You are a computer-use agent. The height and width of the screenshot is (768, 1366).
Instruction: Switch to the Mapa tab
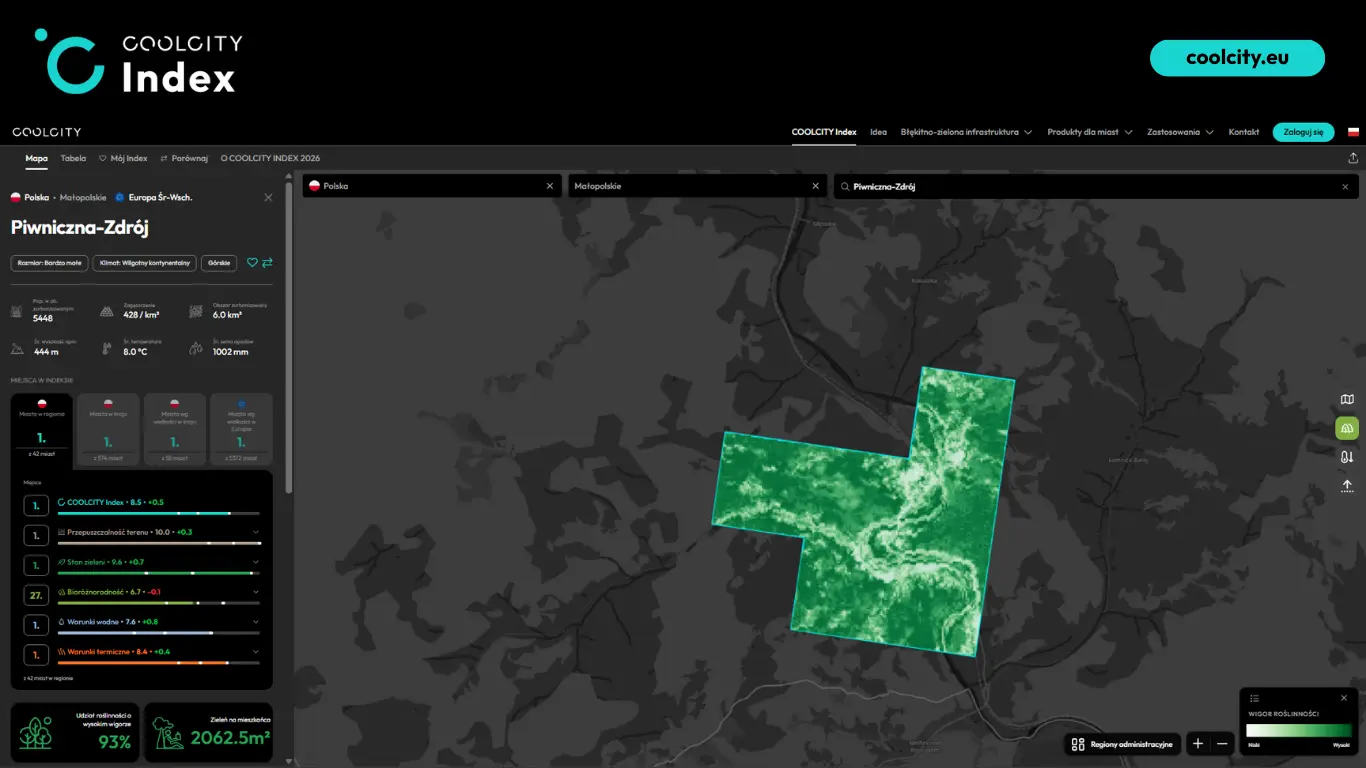coord(36,158)
